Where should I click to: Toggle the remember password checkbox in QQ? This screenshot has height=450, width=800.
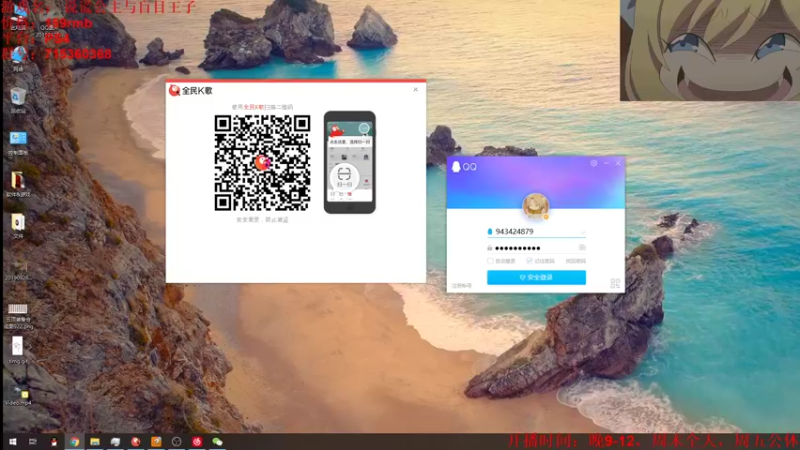coord(530,261)
